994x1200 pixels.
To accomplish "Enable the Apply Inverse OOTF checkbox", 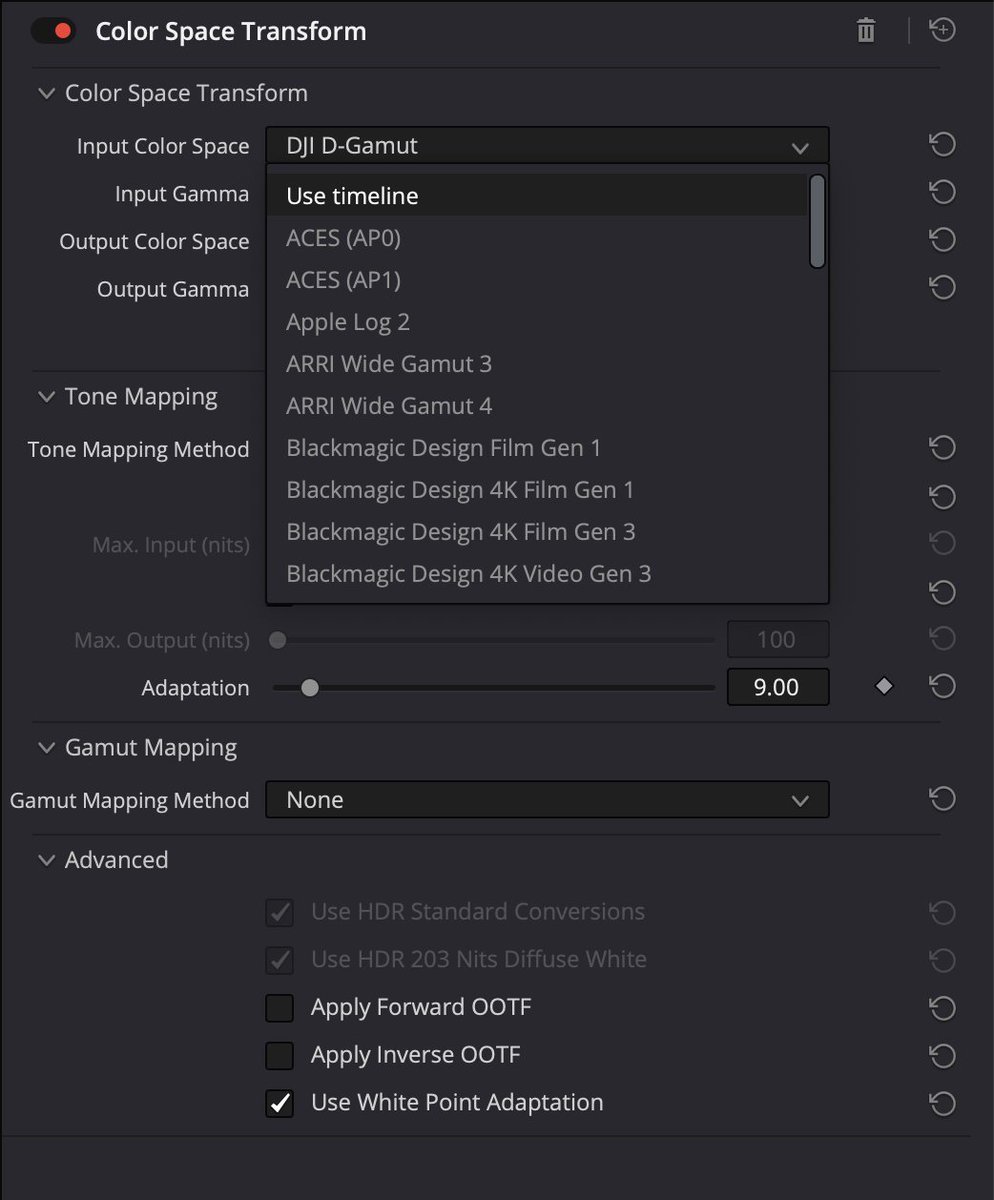I will click(279, 1055).
